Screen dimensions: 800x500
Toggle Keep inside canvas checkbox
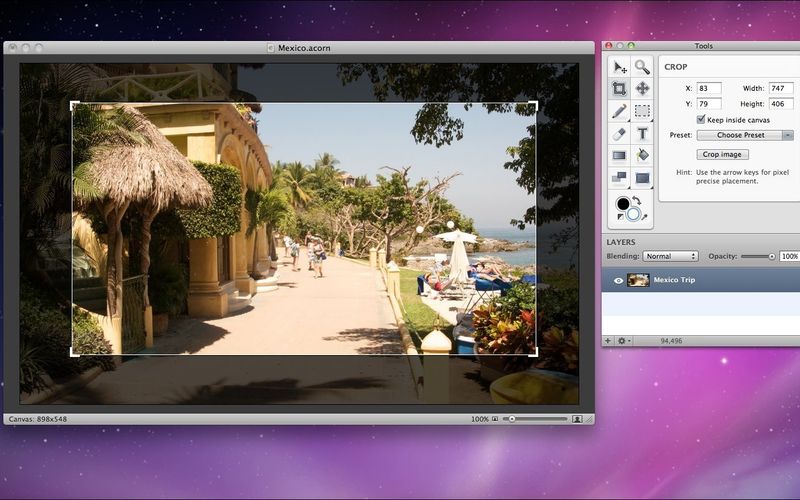click(x=701, y=119)
